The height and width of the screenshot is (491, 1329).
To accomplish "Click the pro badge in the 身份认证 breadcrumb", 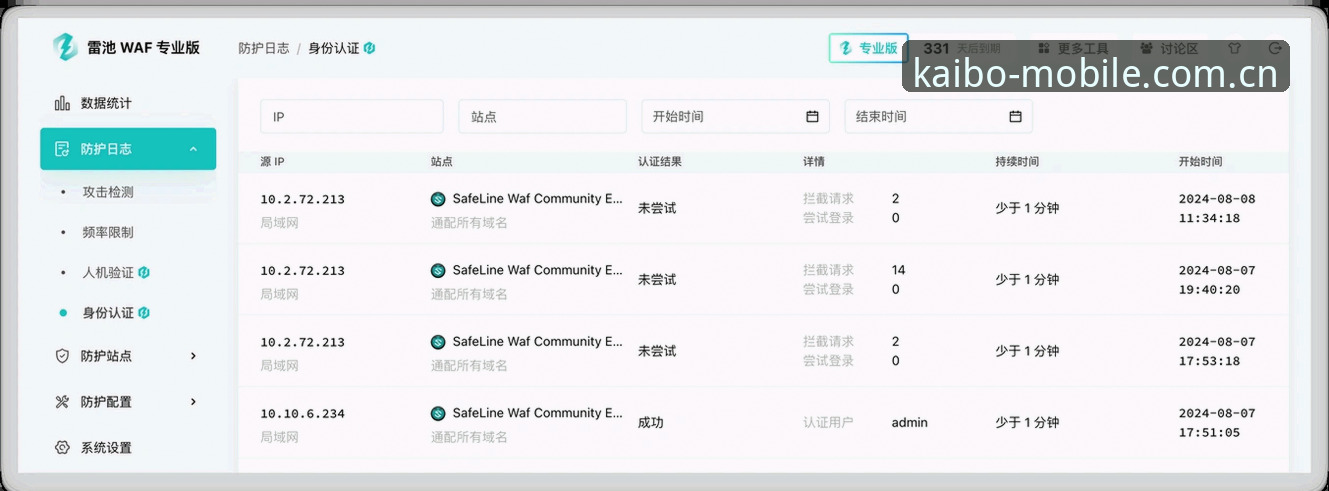I will (x=369, y=48).
